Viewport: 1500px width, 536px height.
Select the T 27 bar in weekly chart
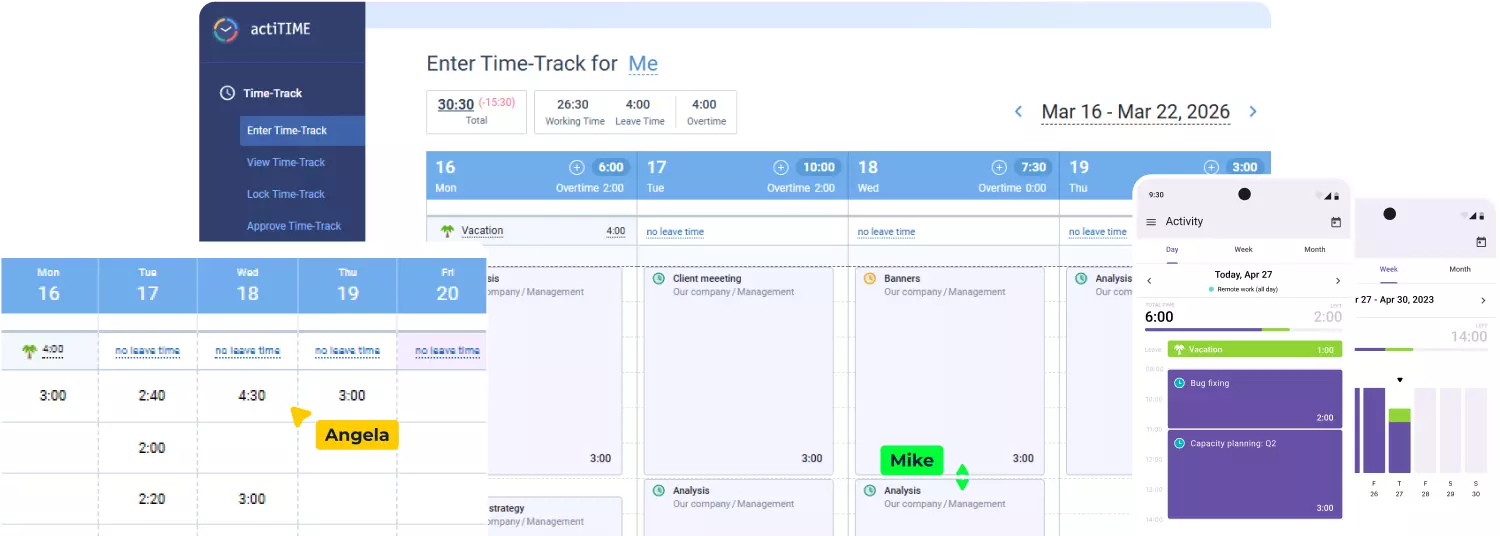click(1399, 440)
